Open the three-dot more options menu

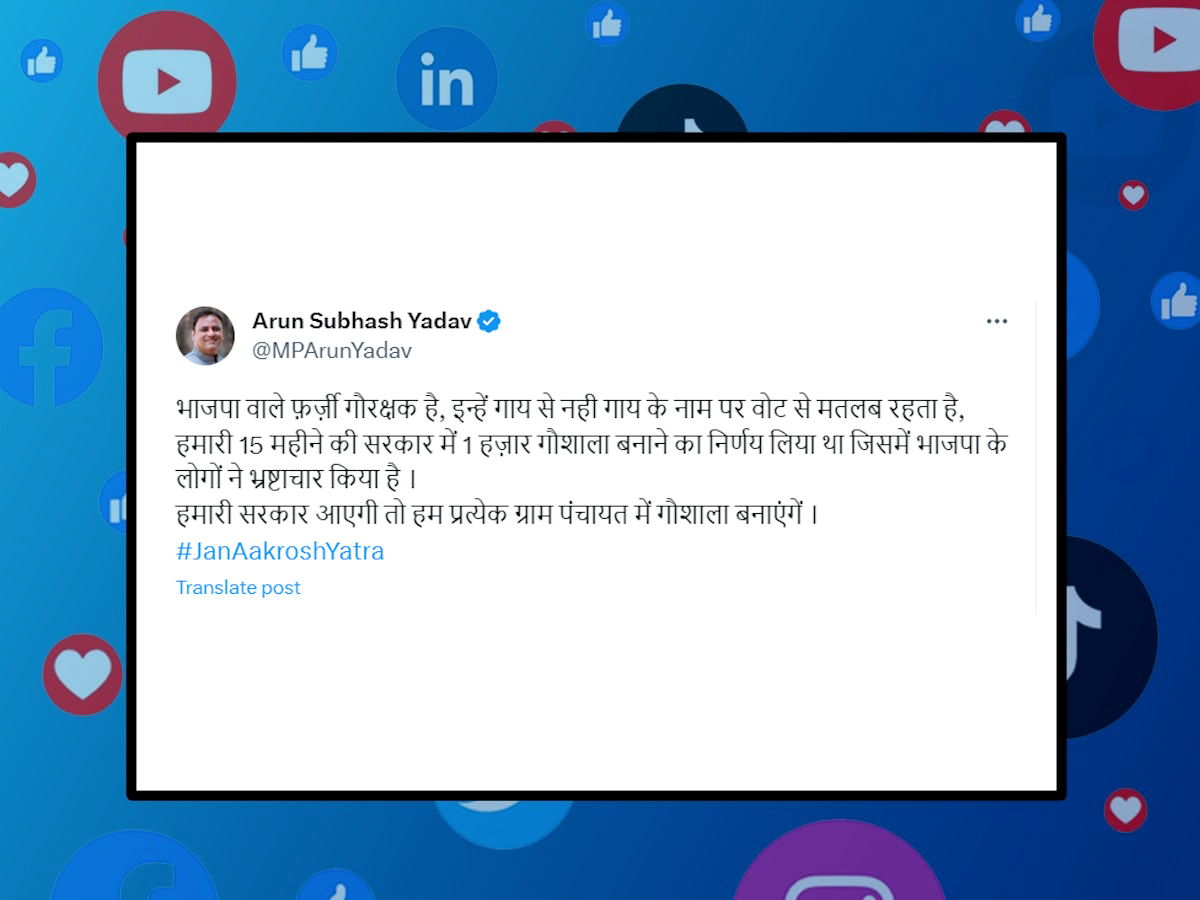tap(997, 321)
